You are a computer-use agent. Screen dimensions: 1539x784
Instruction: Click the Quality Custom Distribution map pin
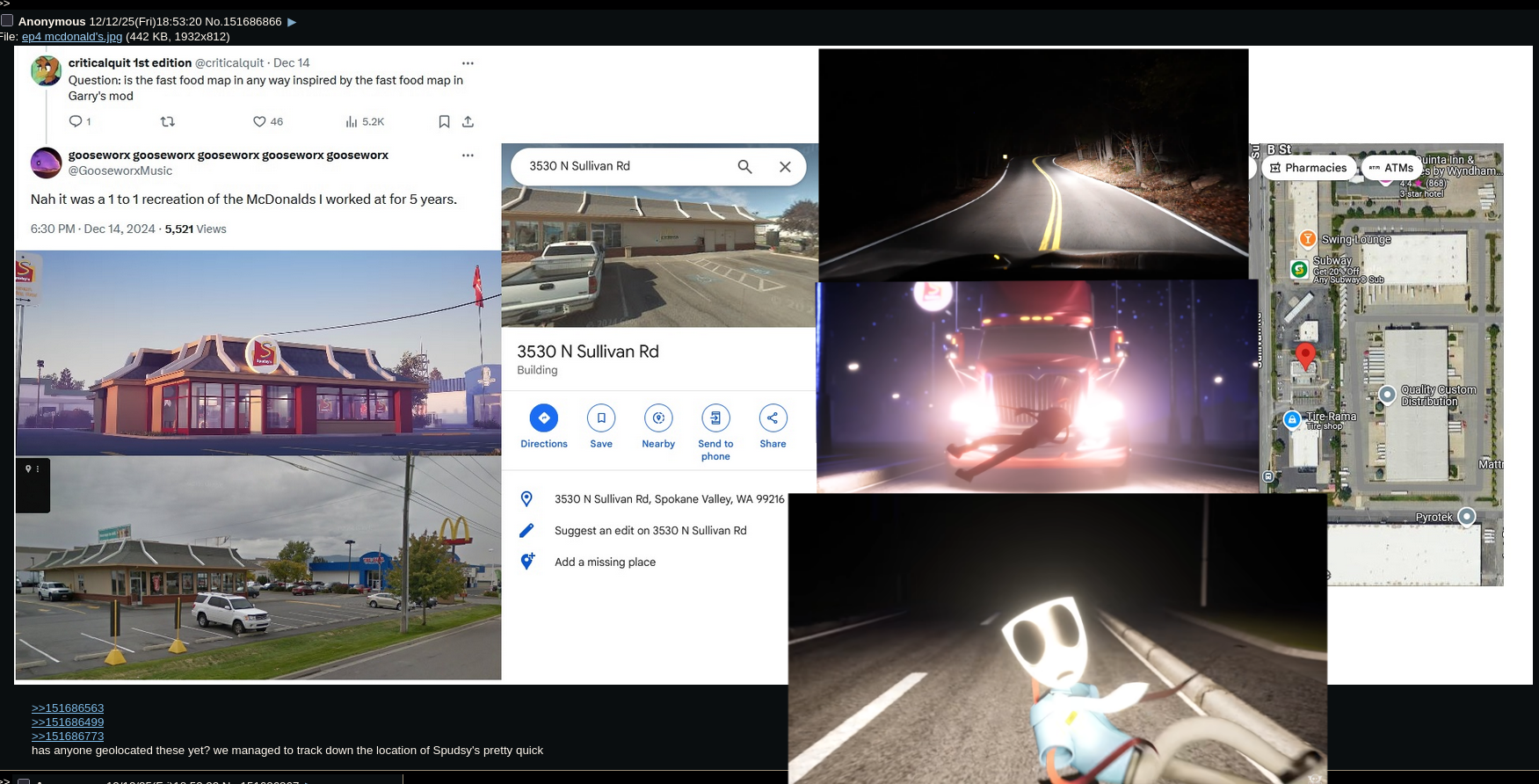1387,395
